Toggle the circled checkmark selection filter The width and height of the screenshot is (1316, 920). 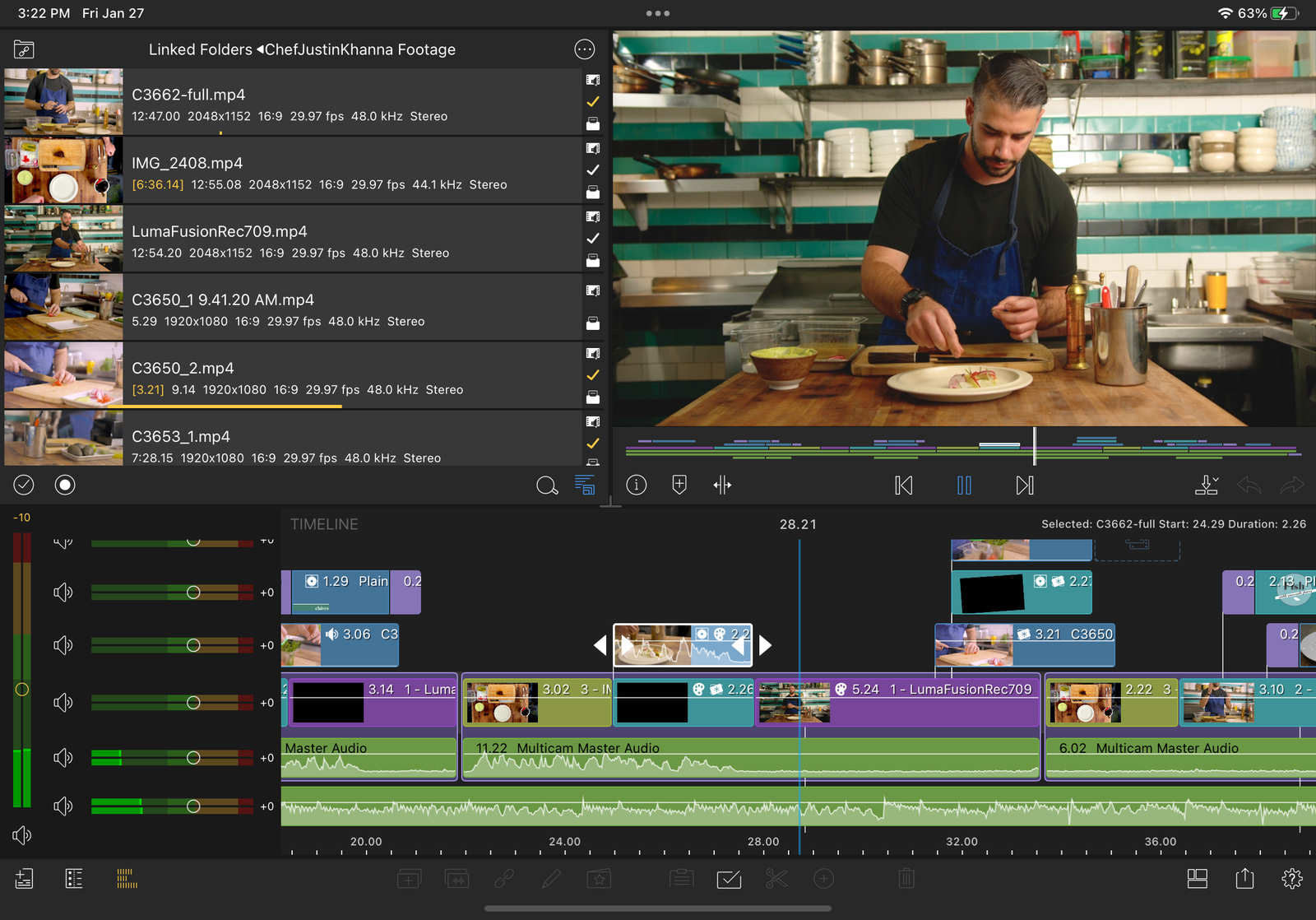24,485
